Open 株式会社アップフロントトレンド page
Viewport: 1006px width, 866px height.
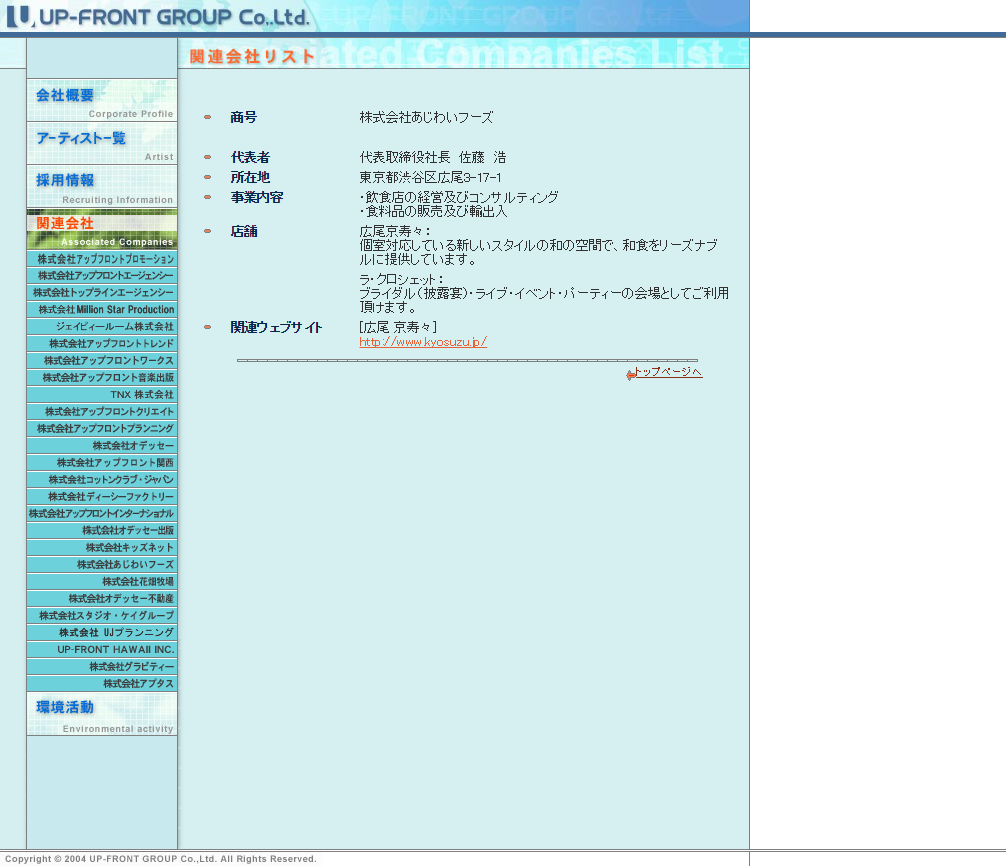click(102, 344)
